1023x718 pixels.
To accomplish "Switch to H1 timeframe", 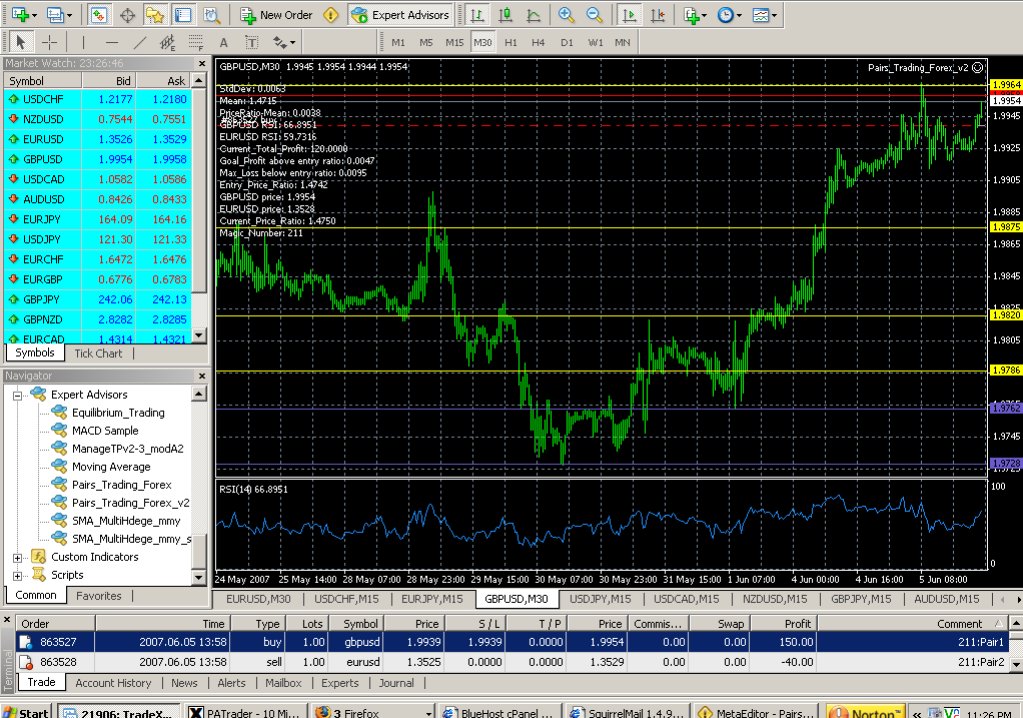I will coord(511,42).
